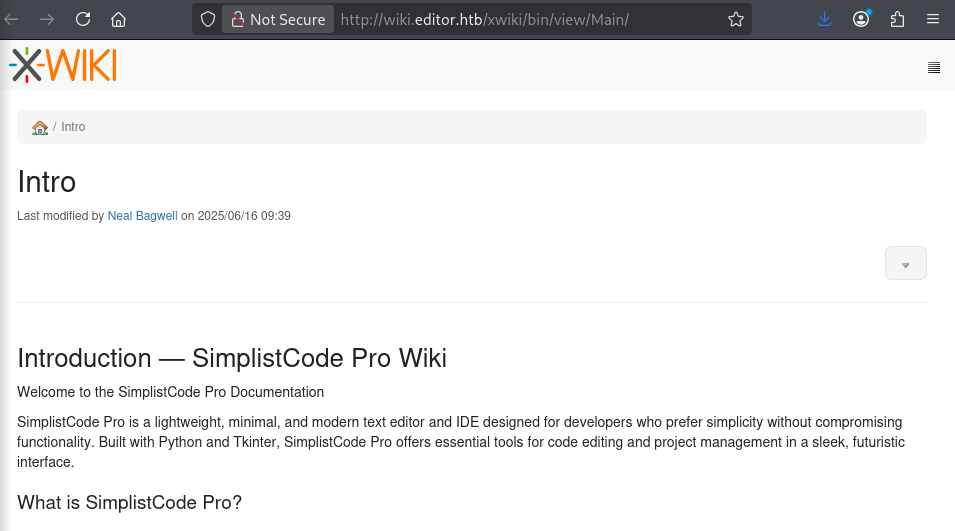Reload the current wiki page
This screenshot has height=531, width=955.
point(83,19)
